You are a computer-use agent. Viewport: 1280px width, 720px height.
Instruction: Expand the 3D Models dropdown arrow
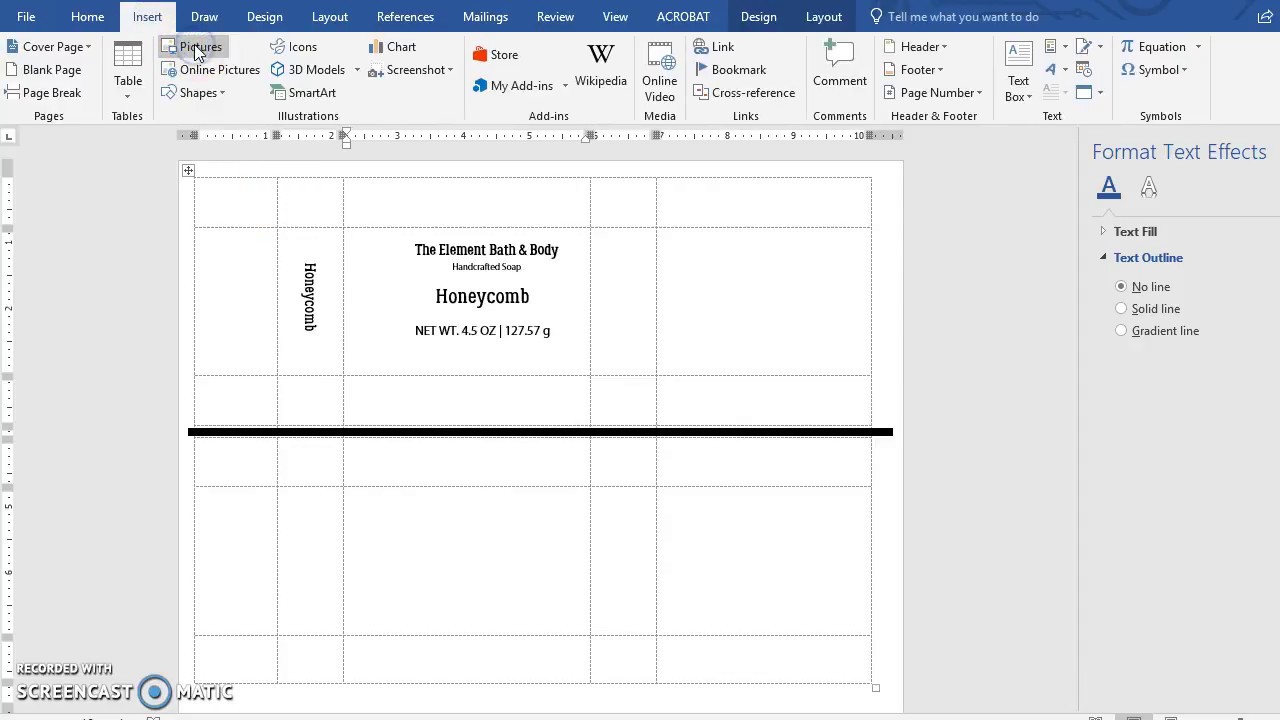(x=357, y=70)
